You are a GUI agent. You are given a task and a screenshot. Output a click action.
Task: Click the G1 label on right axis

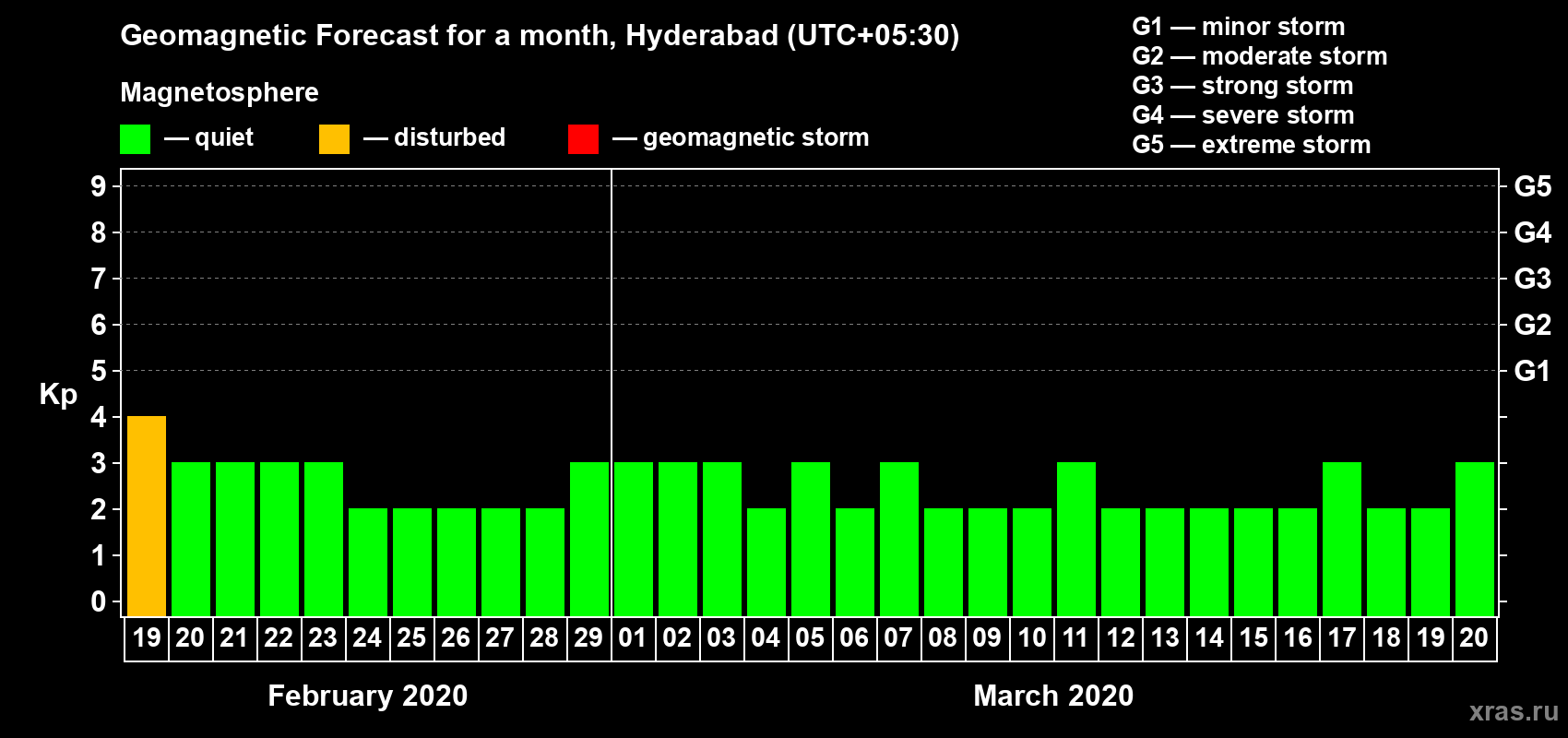click(1532, 371)
